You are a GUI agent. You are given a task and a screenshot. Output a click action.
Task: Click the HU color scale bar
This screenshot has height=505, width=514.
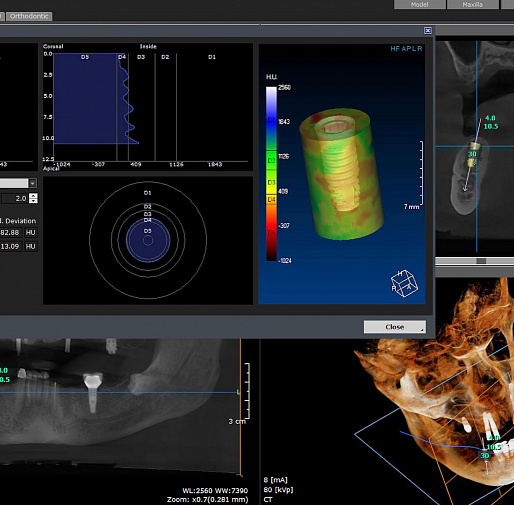point(271,174)
